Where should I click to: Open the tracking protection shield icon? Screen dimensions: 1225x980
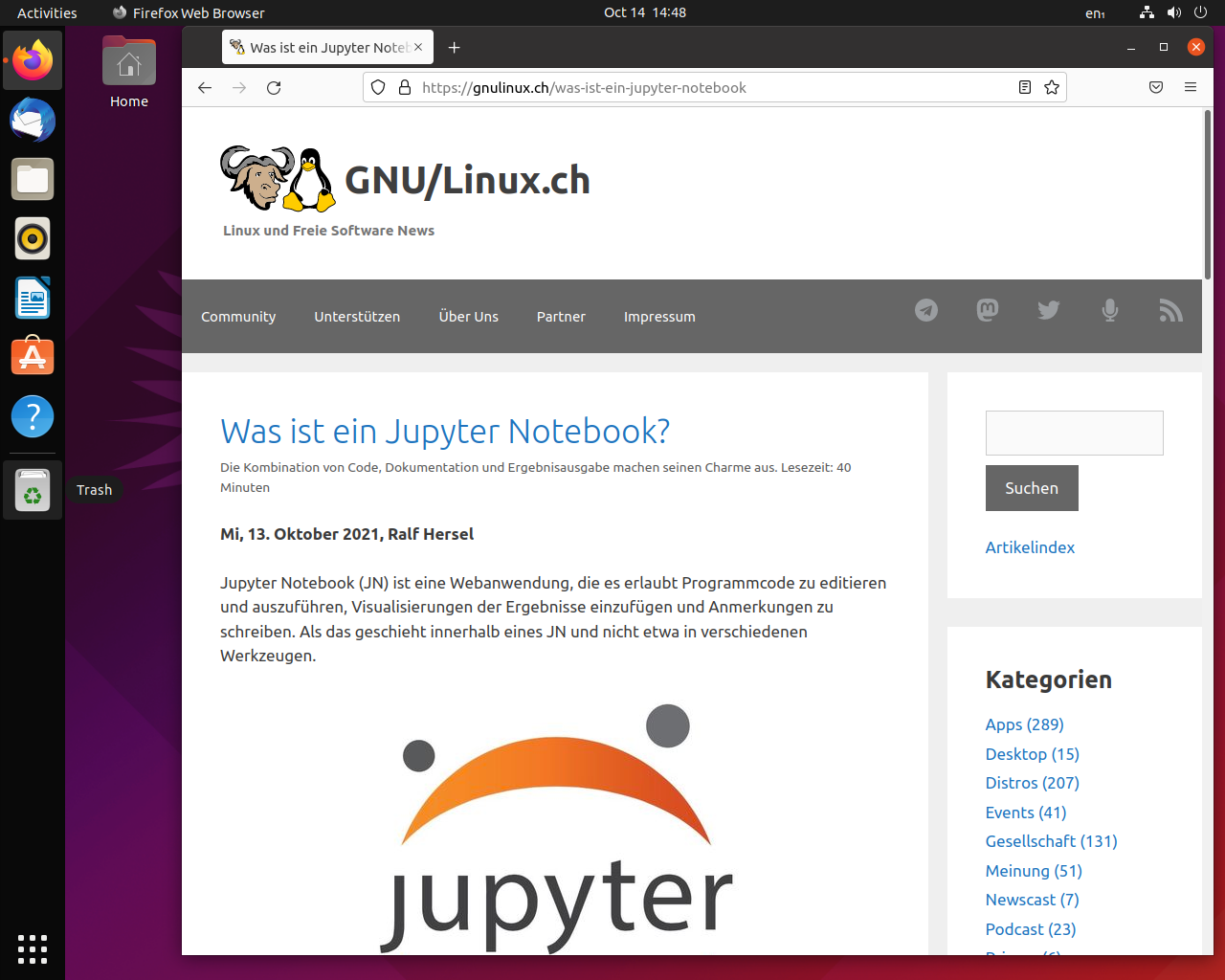point(378,87)
